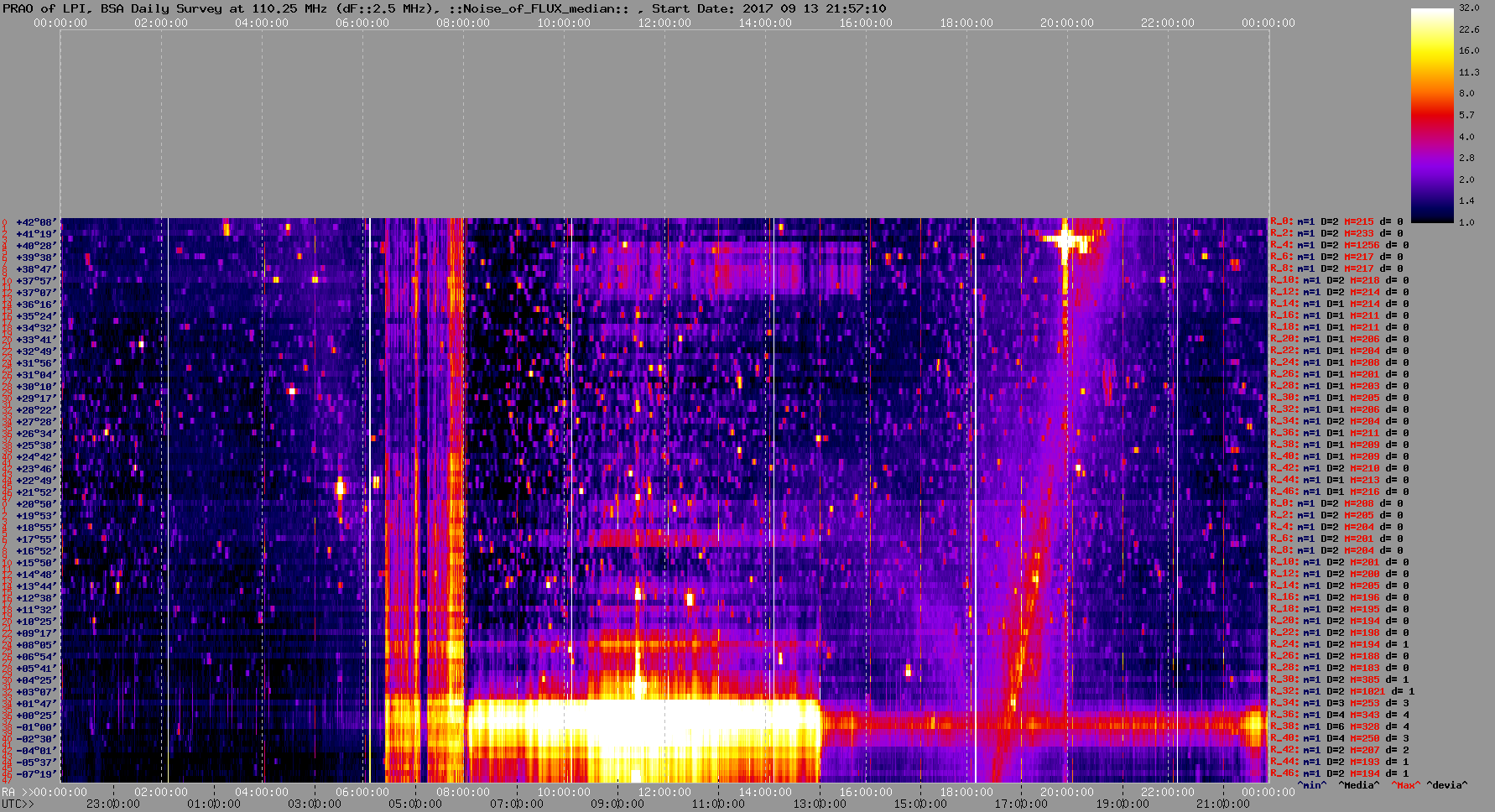The height and width of the screenshot is (812, 1495).
Task: Click the RA >> axis label
Action: [16, 792]
